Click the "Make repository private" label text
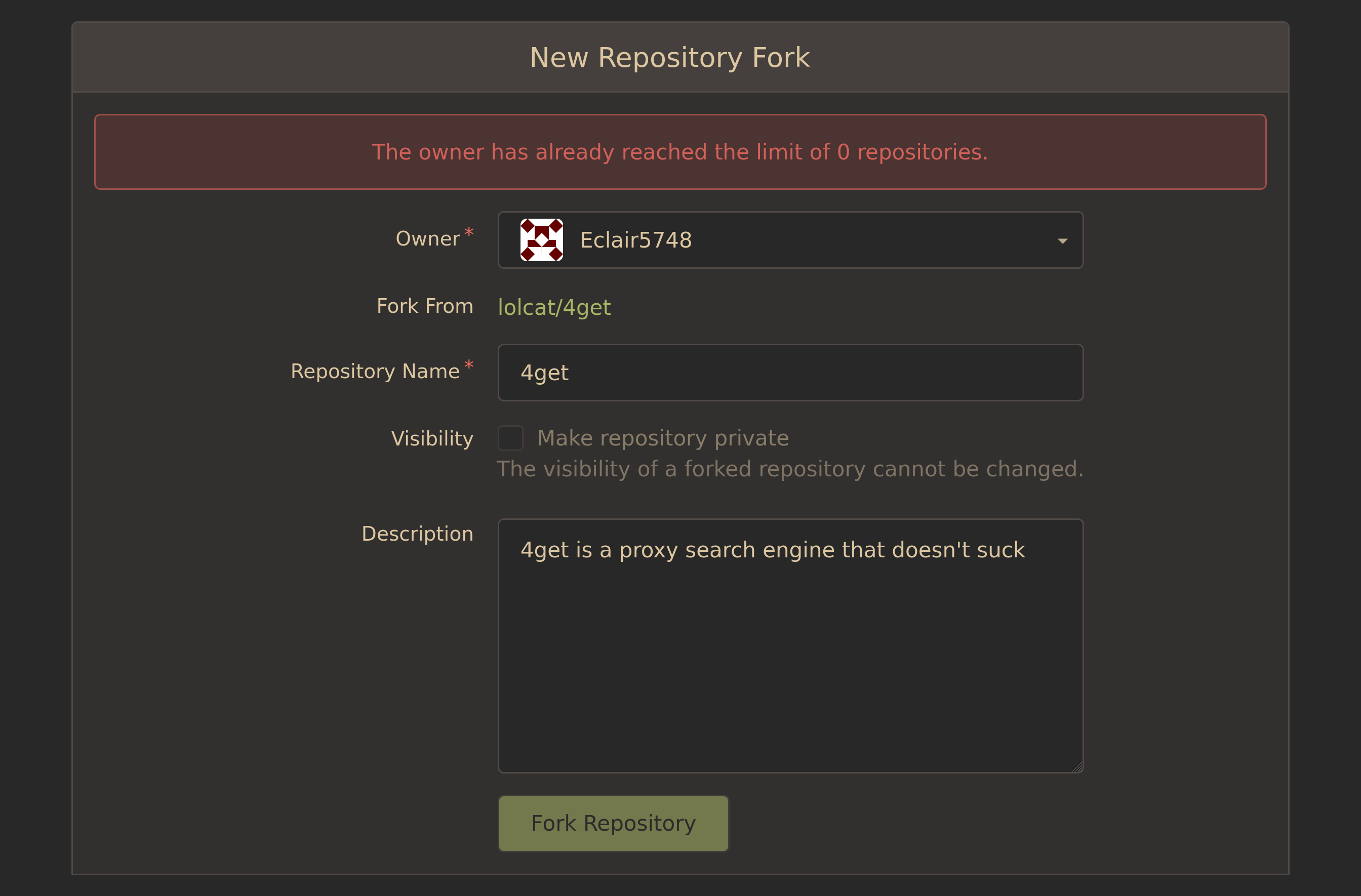 click(663, 438)
